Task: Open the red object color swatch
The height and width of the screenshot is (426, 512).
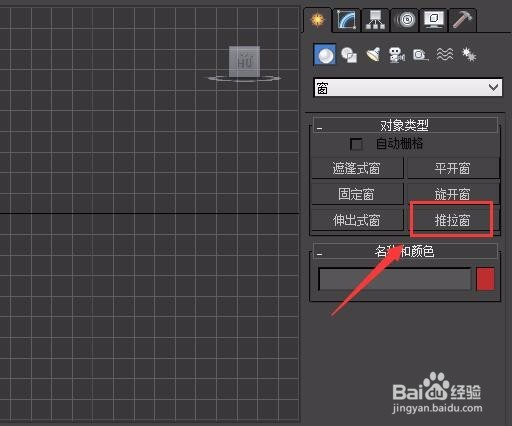Action: (x=486, y=279)
